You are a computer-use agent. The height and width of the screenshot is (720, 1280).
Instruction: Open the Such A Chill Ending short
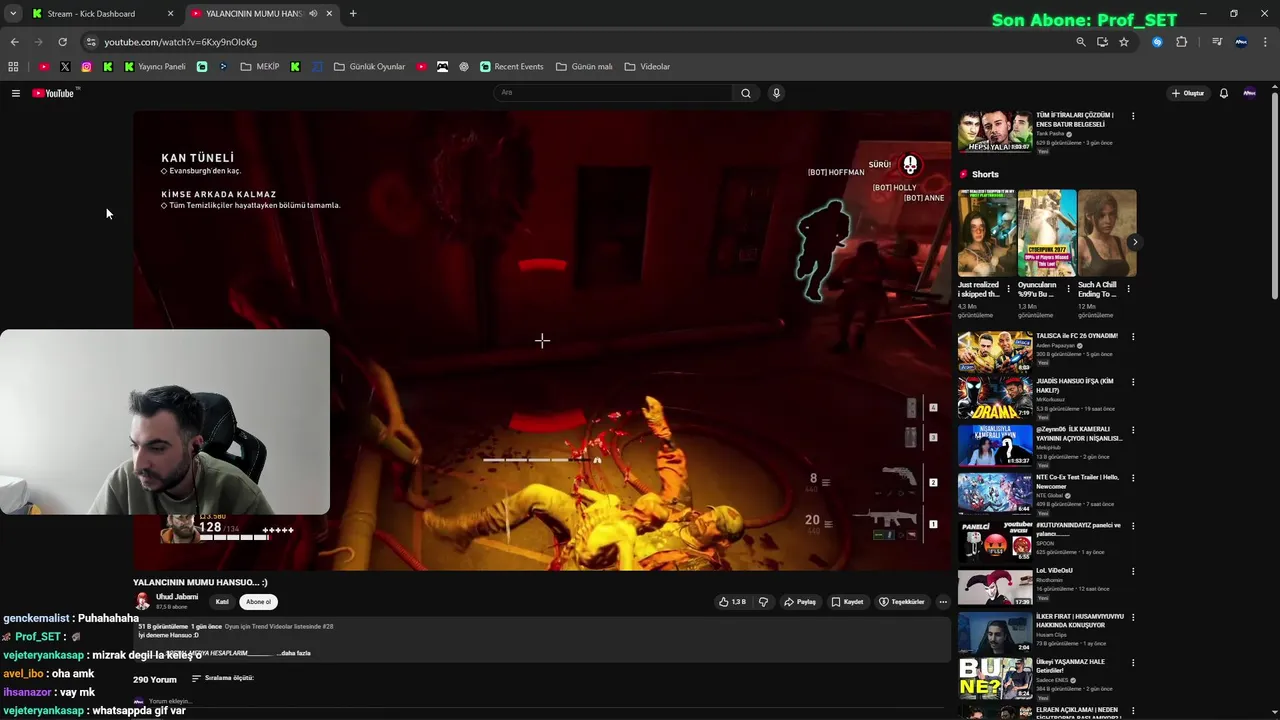1107,233
